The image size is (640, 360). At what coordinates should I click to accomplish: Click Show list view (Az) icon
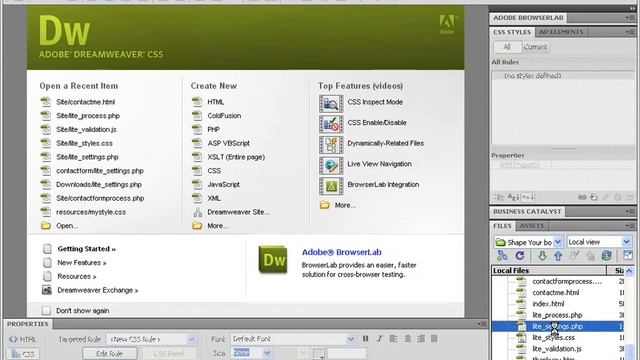[513, 197]
